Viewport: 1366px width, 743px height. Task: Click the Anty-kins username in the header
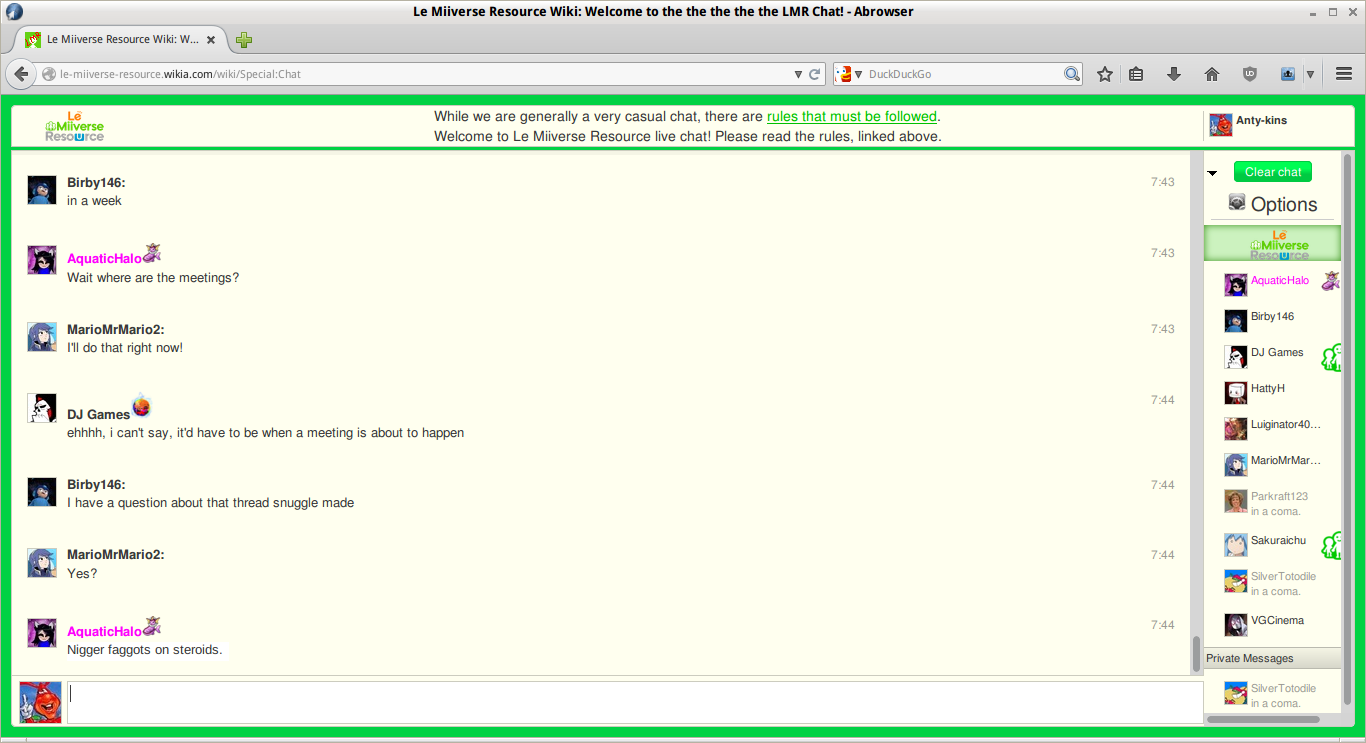[x=1261, y=120]
